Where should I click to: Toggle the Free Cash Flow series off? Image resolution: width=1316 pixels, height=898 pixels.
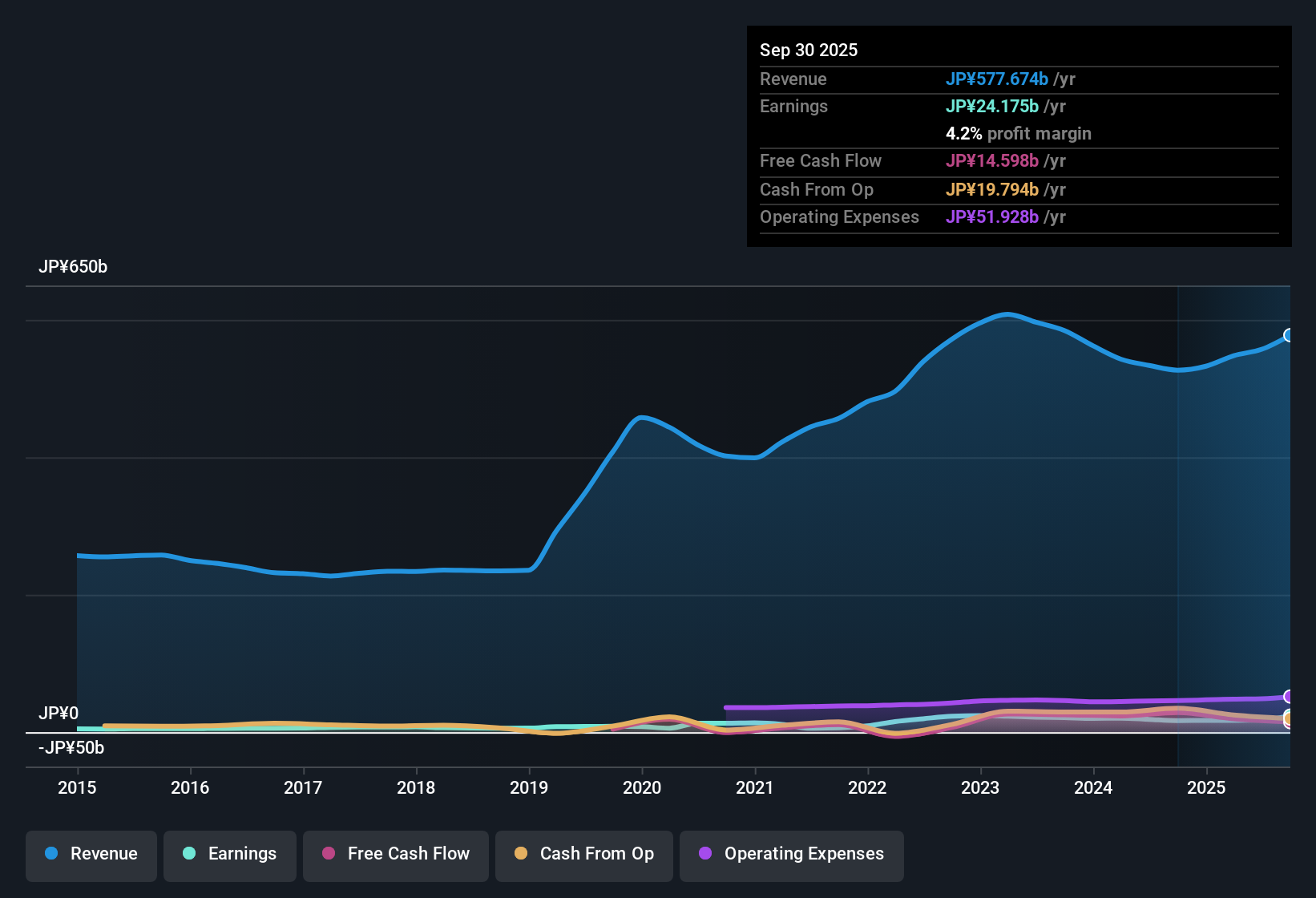tap(395, 854)
